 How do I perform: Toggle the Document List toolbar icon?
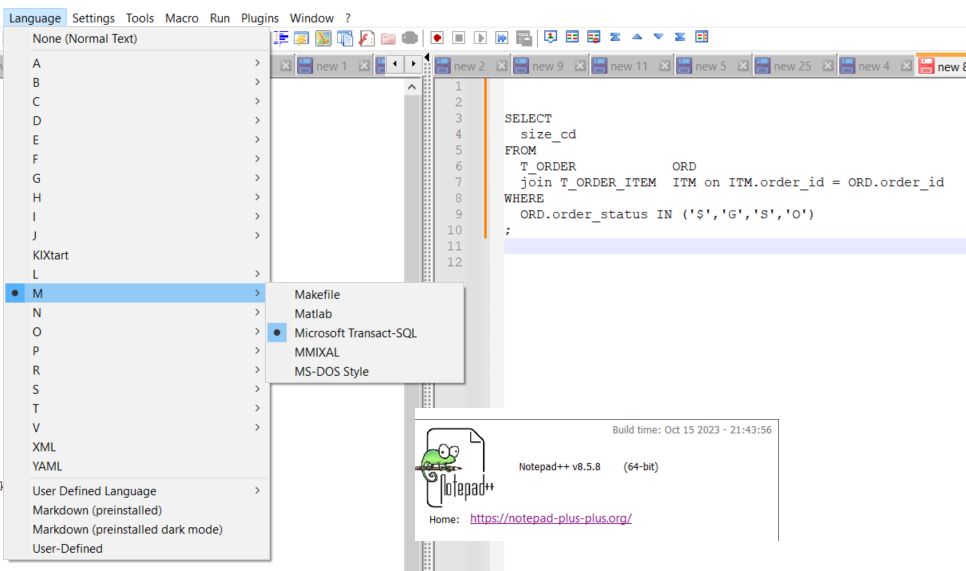click(344, 38)
